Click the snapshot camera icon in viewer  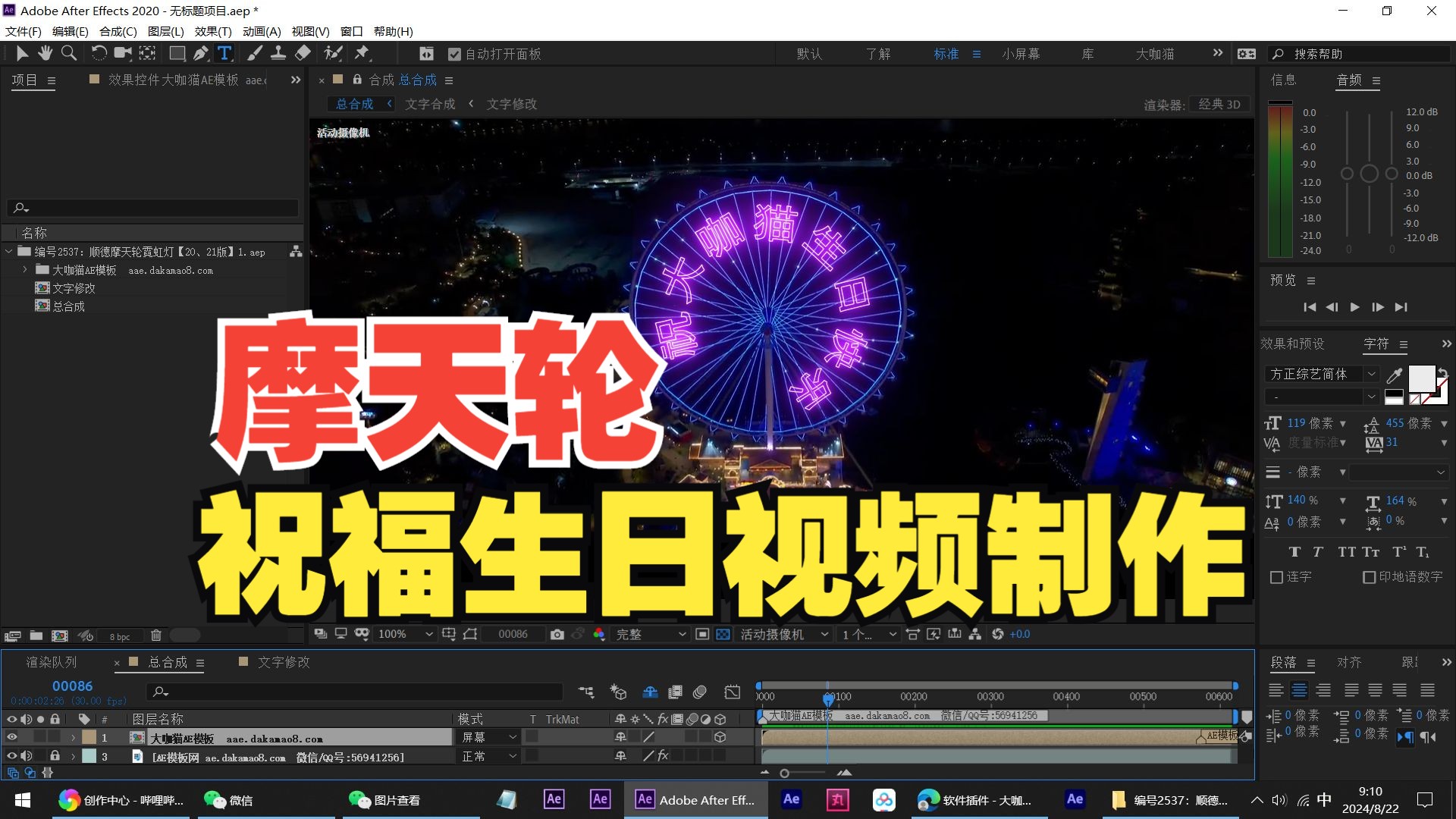tap(557, 634)
